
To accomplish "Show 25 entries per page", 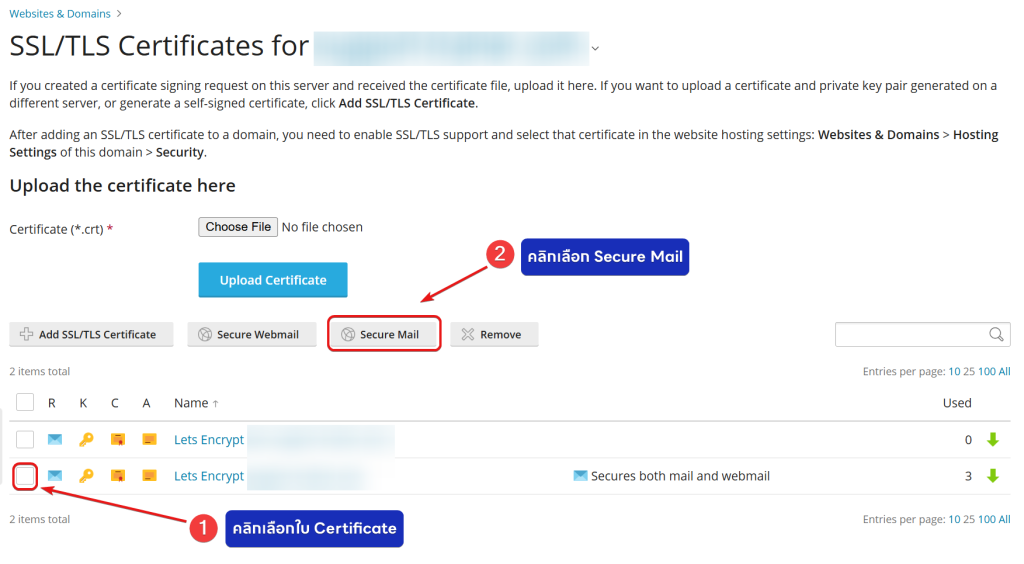I will pos(968,371).
